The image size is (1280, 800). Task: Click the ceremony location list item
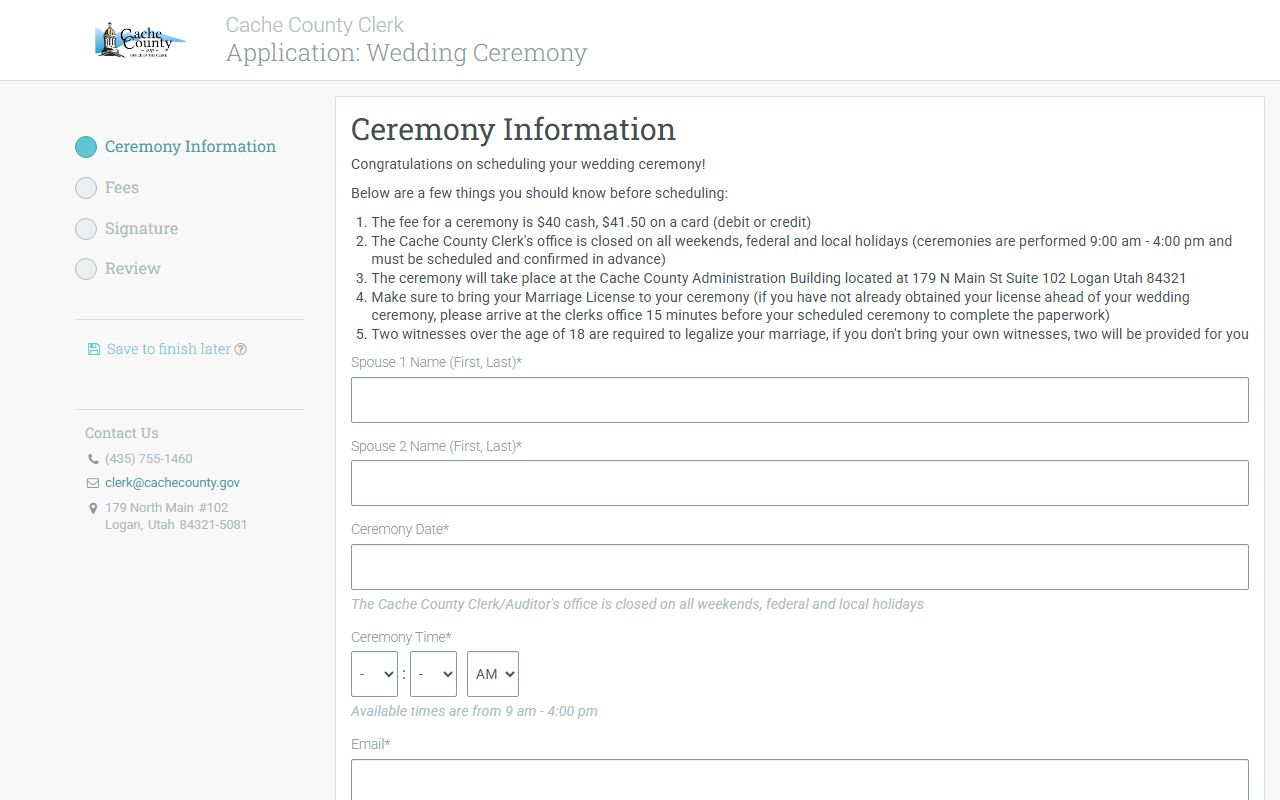coord(778,278)
